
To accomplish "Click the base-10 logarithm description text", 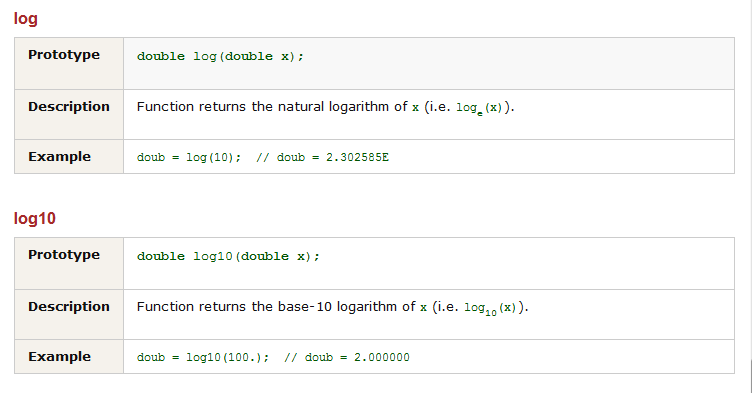I will (x=332, y=307).
